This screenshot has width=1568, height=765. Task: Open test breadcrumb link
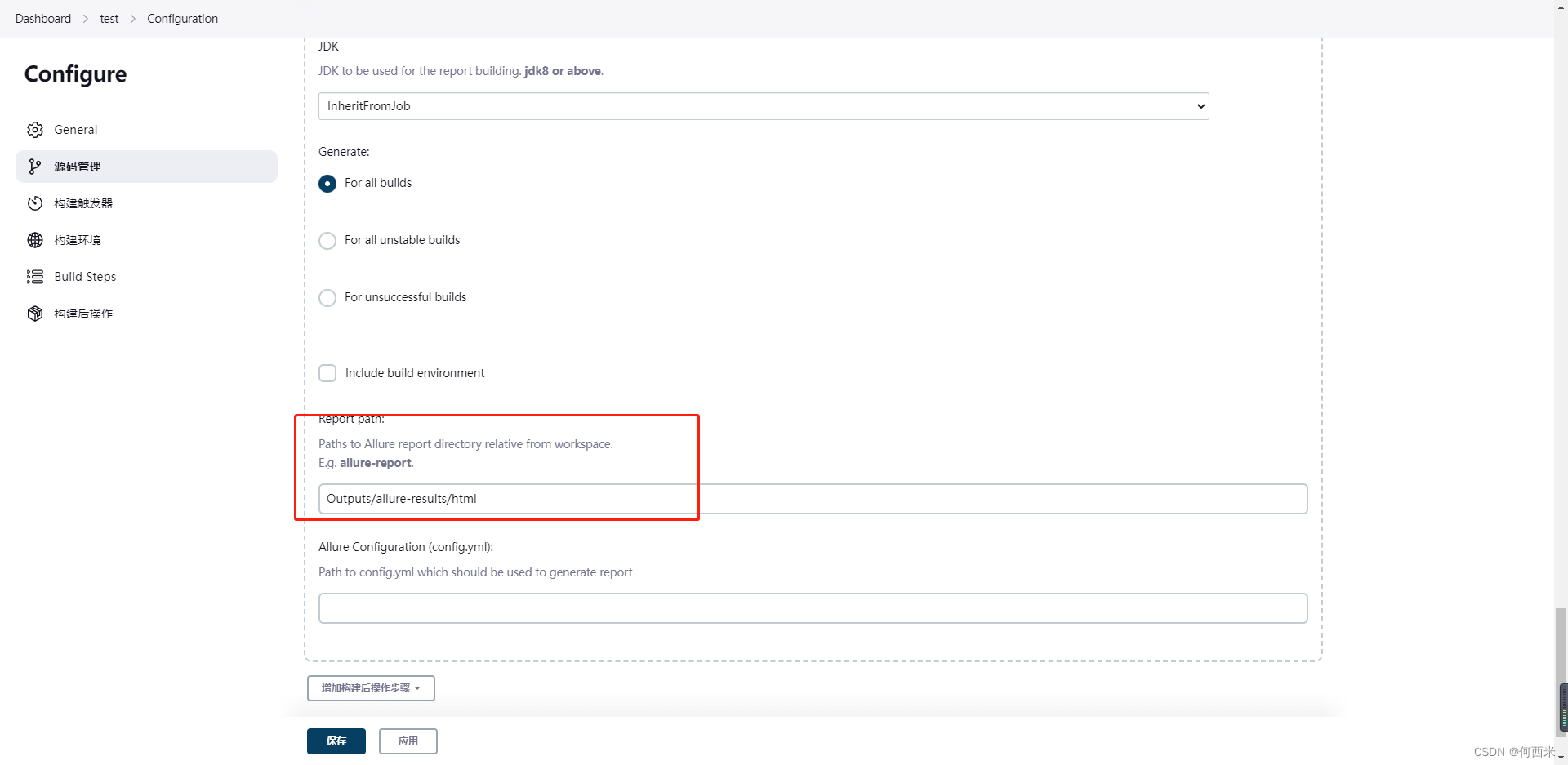tap(109, 19)
